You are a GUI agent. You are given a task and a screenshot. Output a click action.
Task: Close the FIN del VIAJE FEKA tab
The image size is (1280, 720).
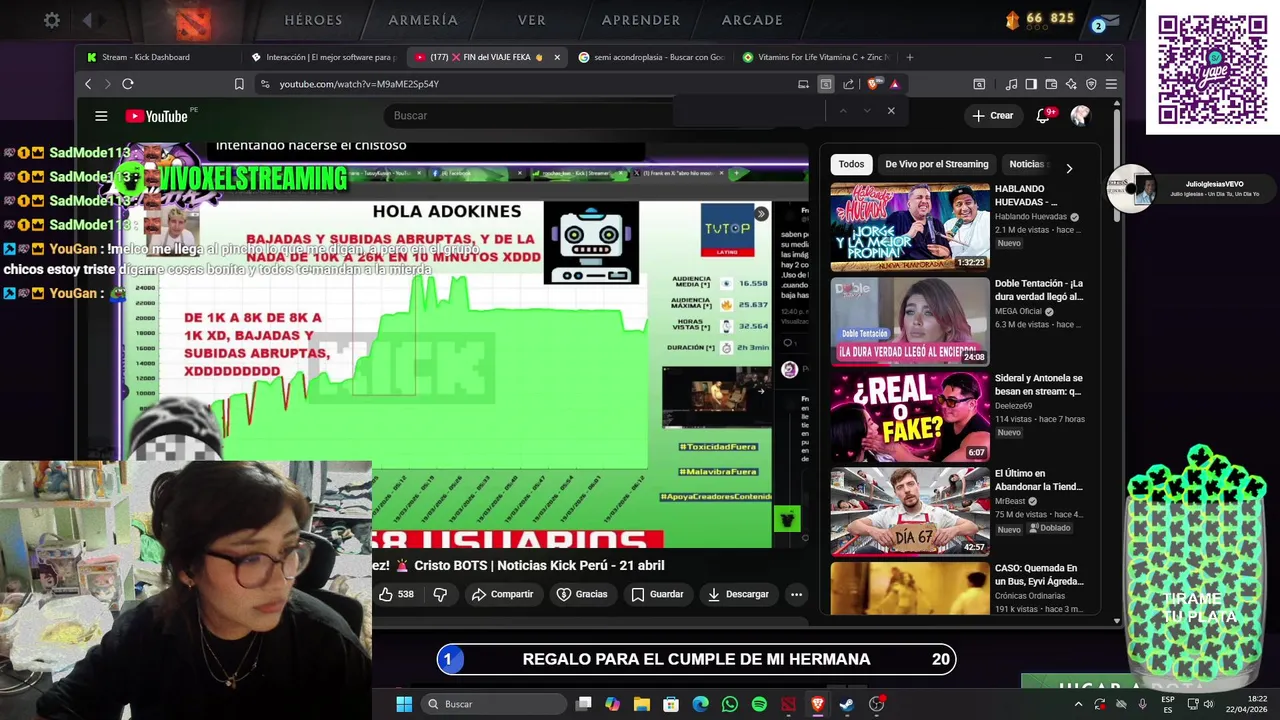(x=557, y=57)
